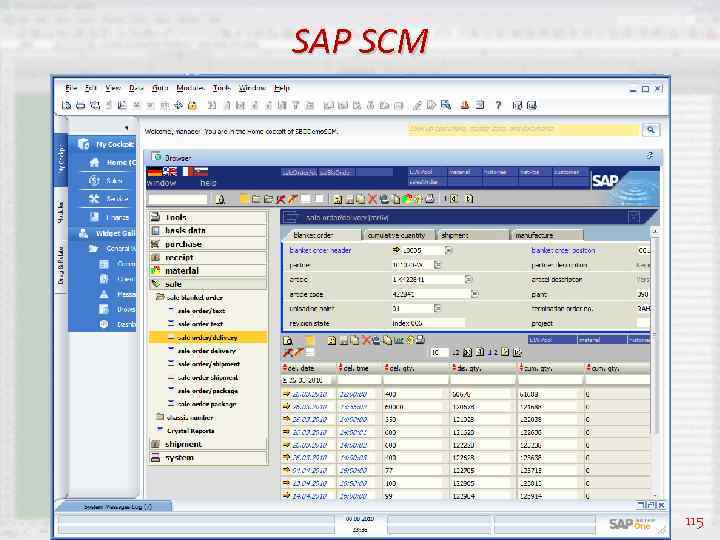Click the Browser panel title icon
Screen dimensions: 720x540
(x=156, y=157)
